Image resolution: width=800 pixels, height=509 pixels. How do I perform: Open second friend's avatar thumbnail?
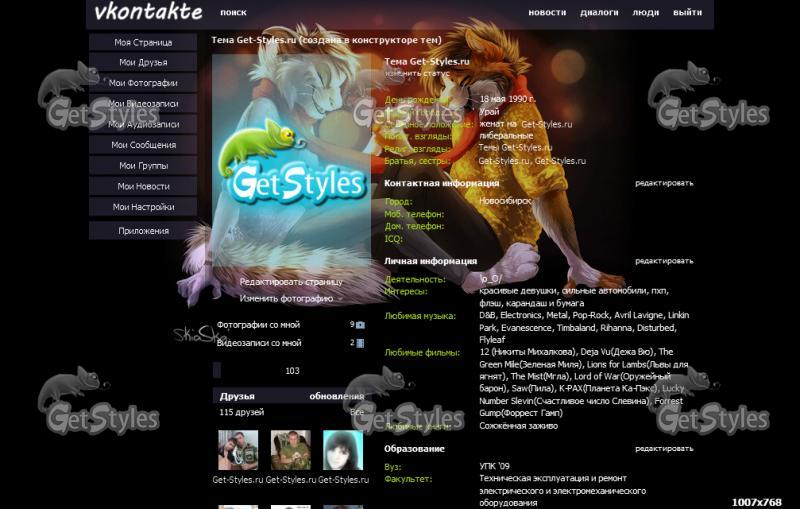pos(290,450)
